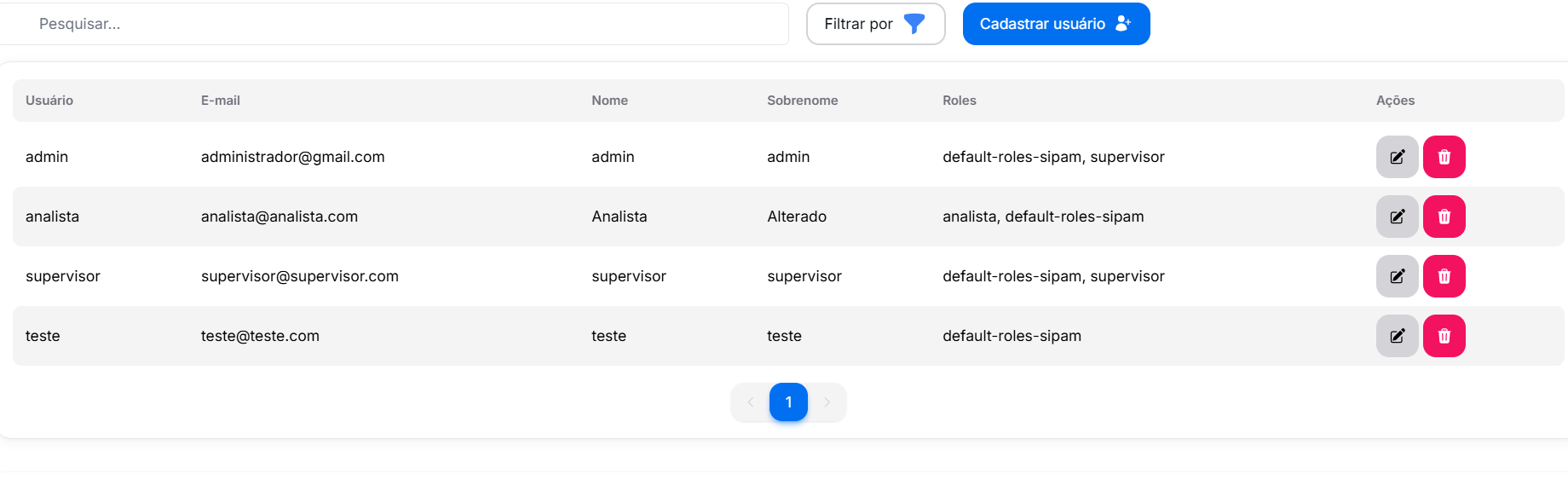Viewport: 1568px width, 497px height.
Task: Edit the analista user row
Action: [1397, 217]
